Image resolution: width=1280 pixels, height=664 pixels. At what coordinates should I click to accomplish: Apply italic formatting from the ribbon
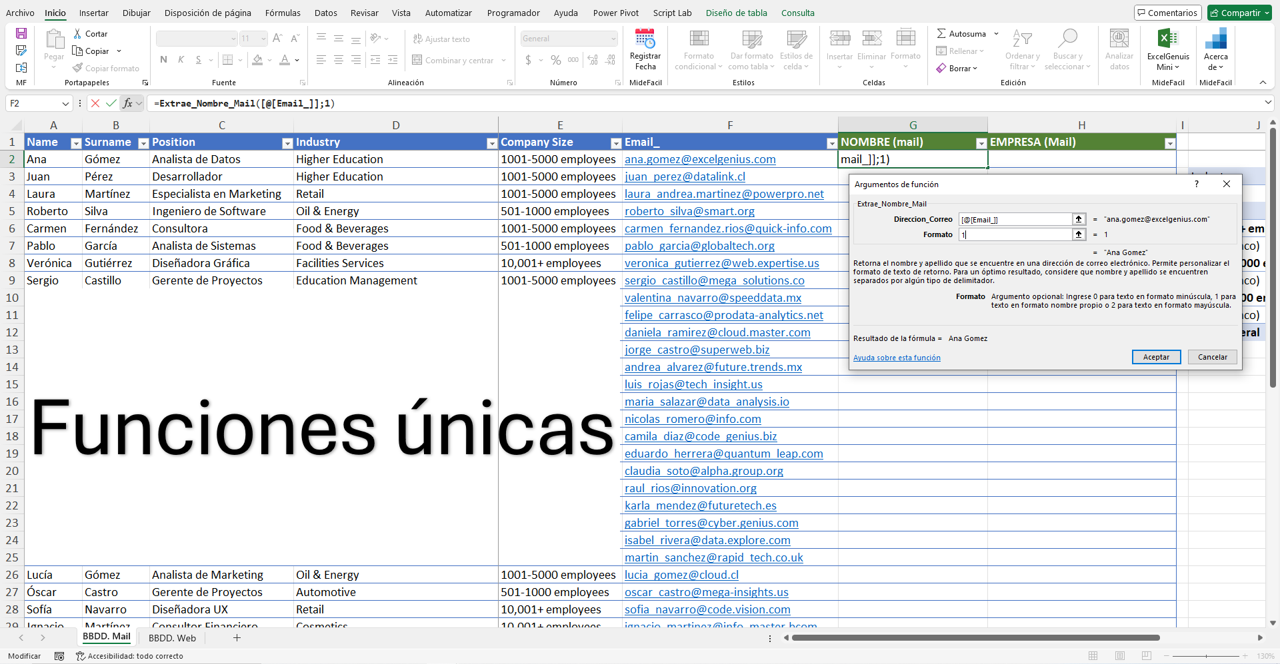point(181,59)
